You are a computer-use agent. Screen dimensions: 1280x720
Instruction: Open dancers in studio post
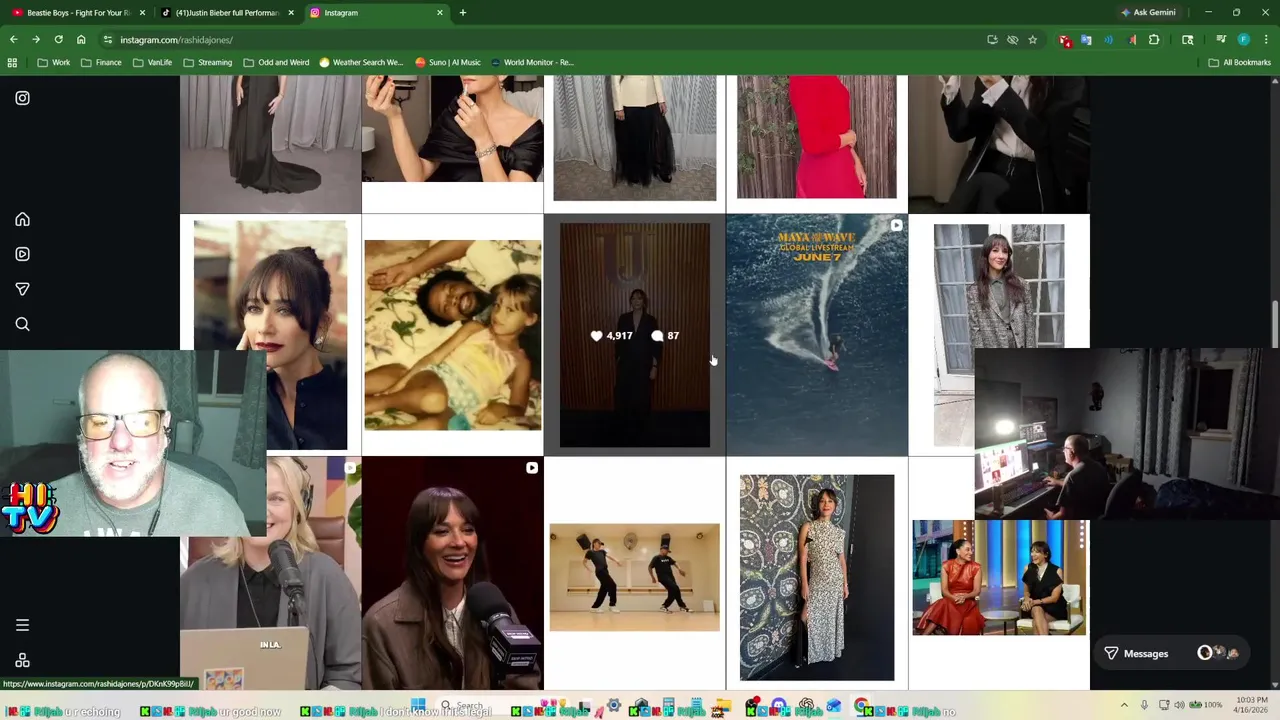click(x=635, y=574)
